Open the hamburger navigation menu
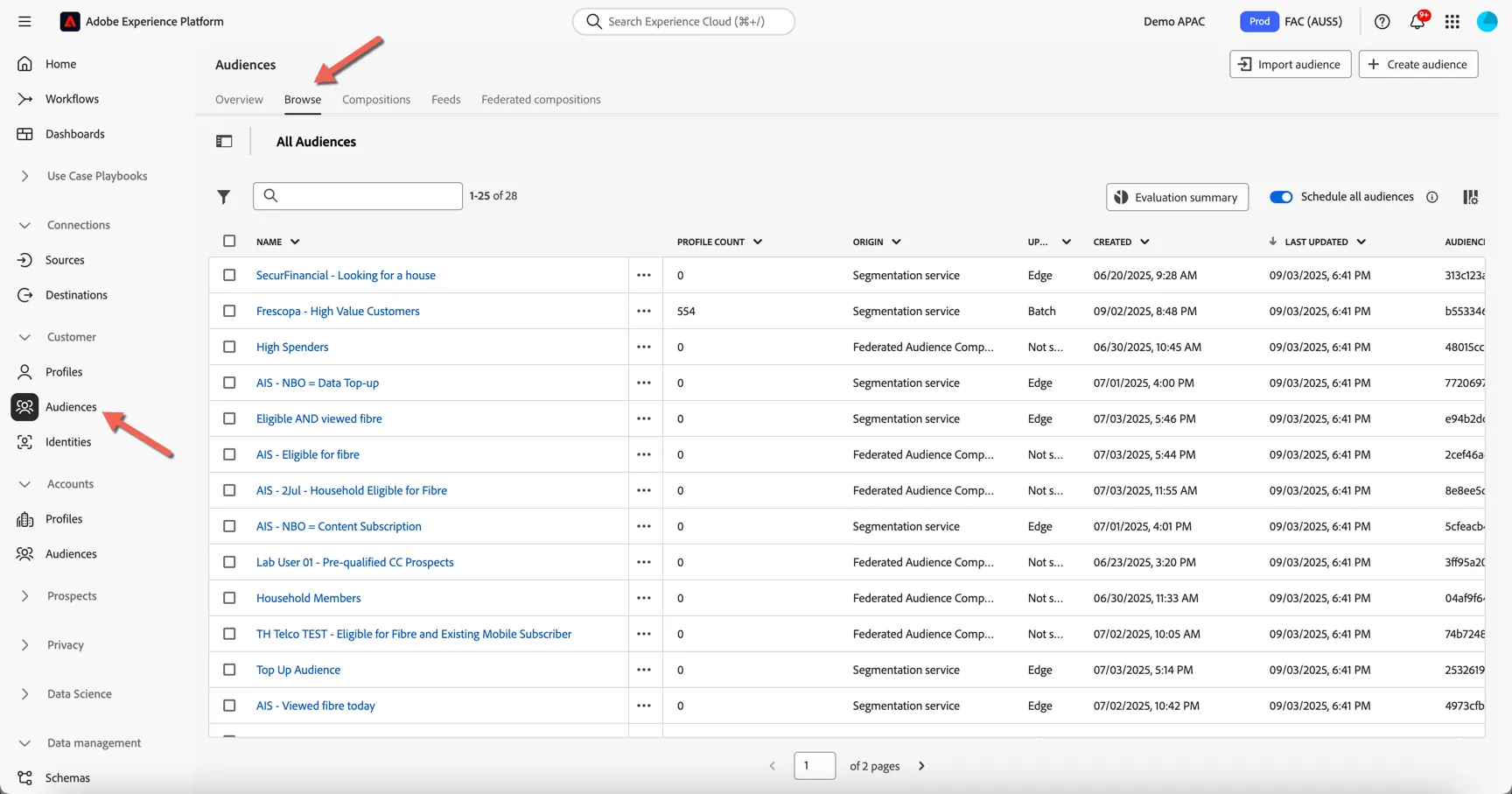The width and height of the screenshot is (1512, 794). (24, 21)
